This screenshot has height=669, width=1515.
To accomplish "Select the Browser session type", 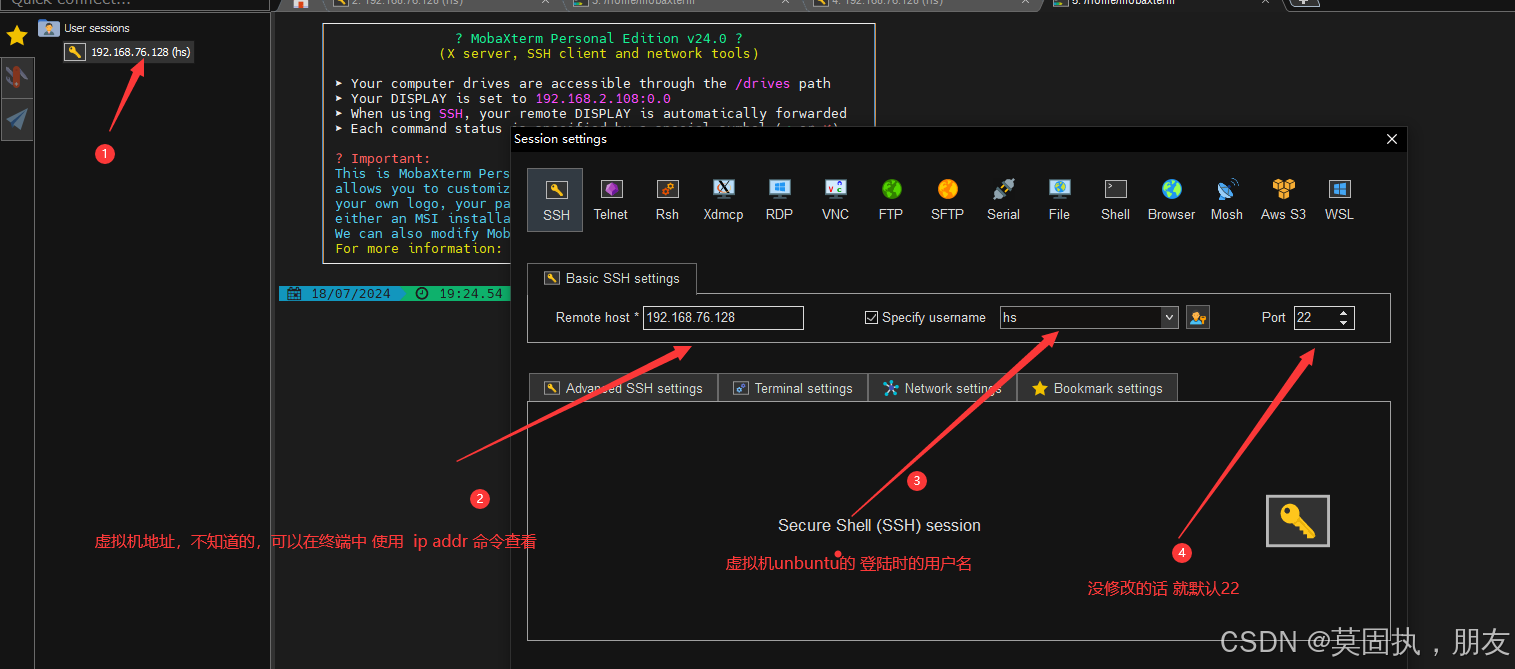I will click(1171, 200).
